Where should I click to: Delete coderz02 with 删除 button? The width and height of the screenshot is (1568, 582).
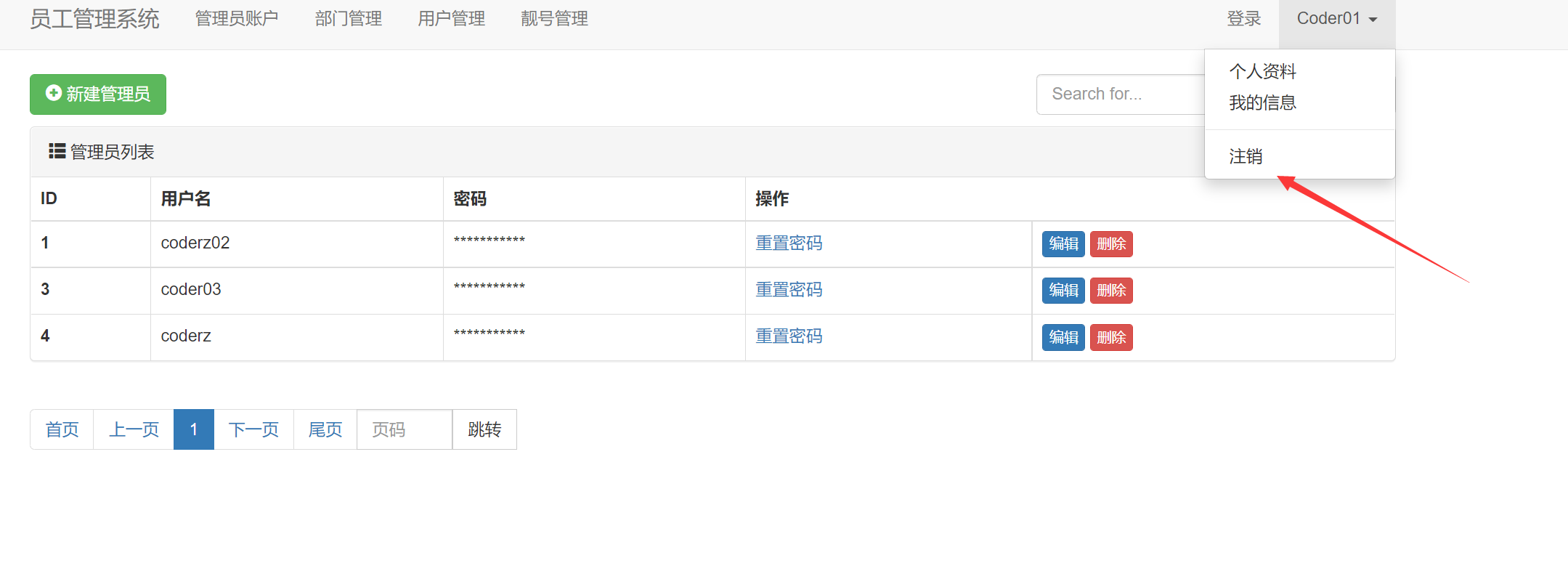[1111, 244]
